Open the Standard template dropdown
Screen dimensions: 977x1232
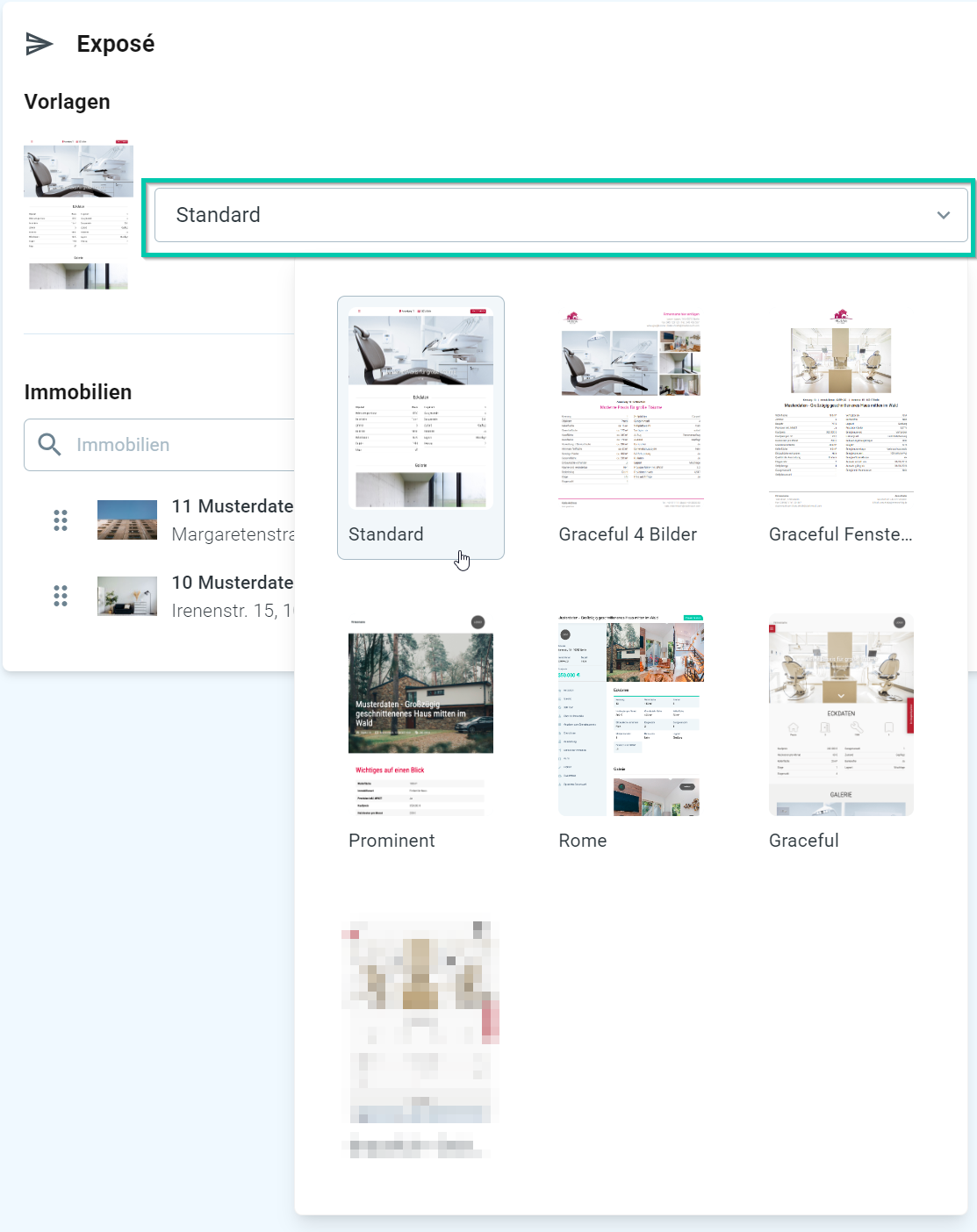pos(561,215)
